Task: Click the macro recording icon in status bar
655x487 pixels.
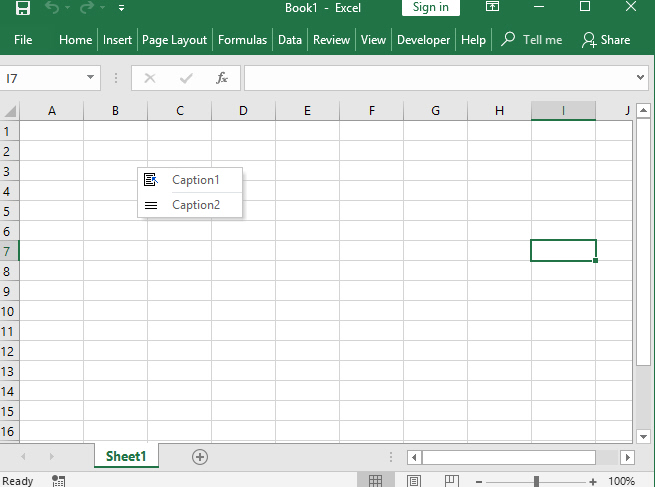Action: tap(59, 481)
